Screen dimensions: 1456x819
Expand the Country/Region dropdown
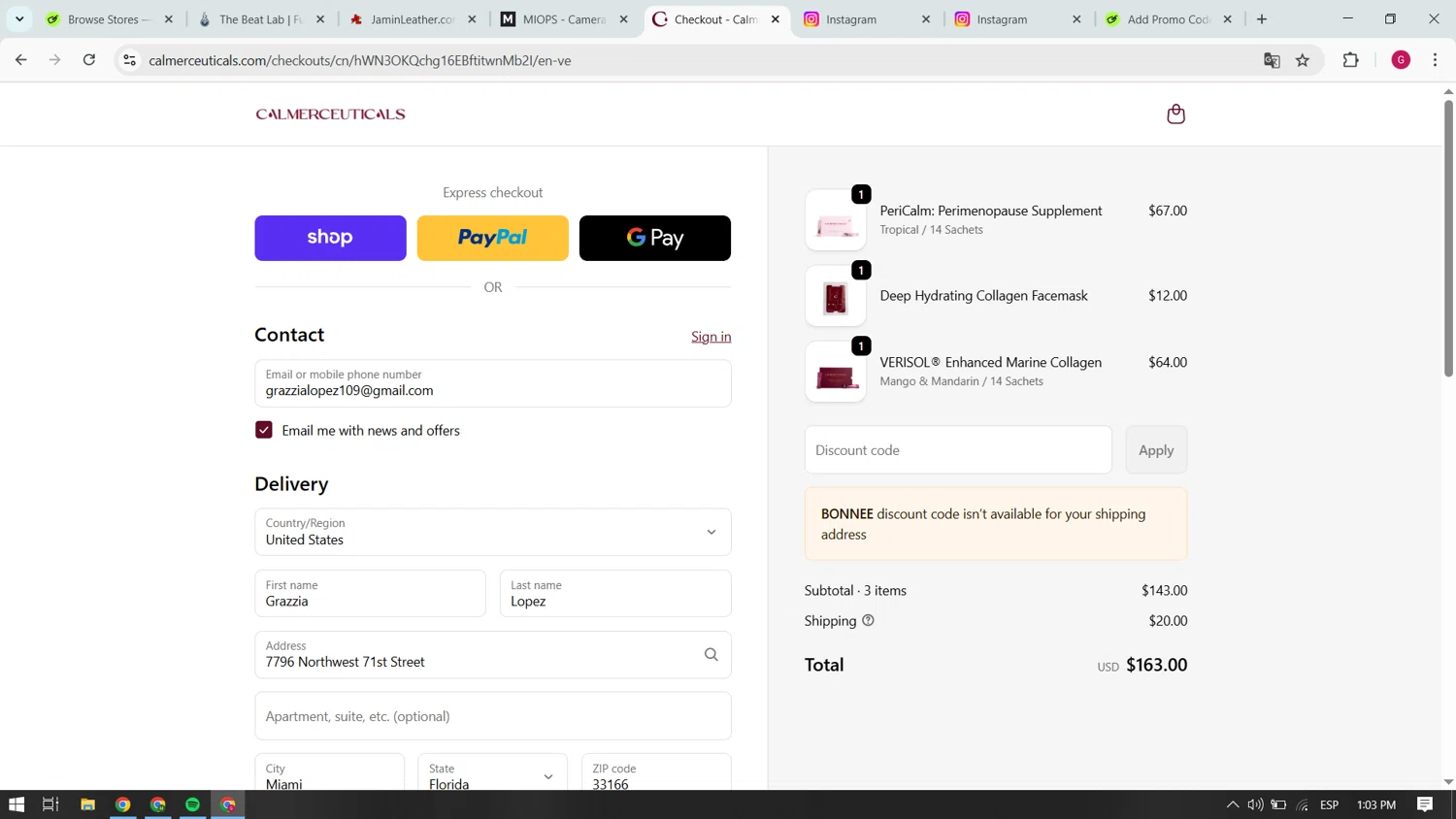493,532
